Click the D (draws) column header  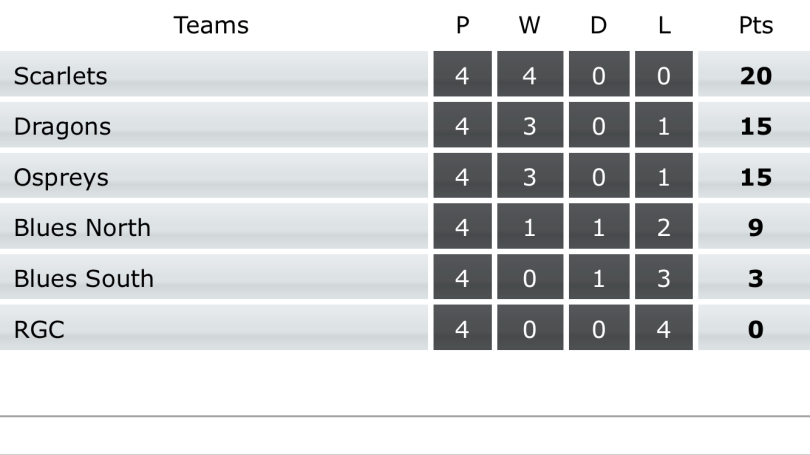[598, 26]
